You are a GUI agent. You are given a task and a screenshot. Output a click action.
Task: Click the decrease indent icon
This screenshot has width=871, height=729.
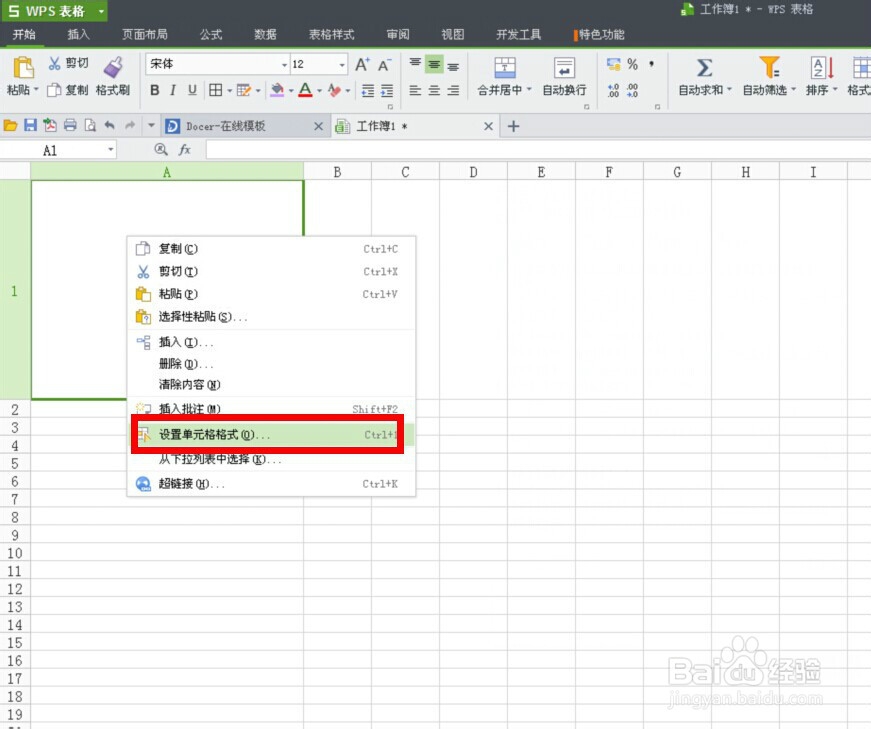(368, 90)
